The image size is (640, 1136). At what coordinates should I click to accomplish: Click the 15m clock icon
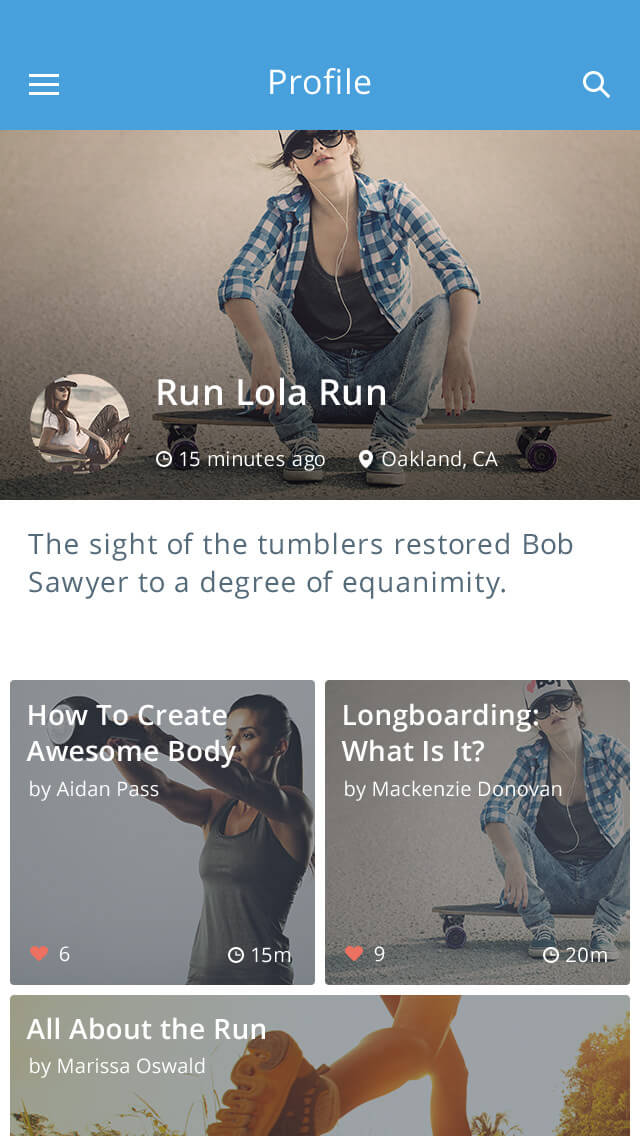click(236, 955)
